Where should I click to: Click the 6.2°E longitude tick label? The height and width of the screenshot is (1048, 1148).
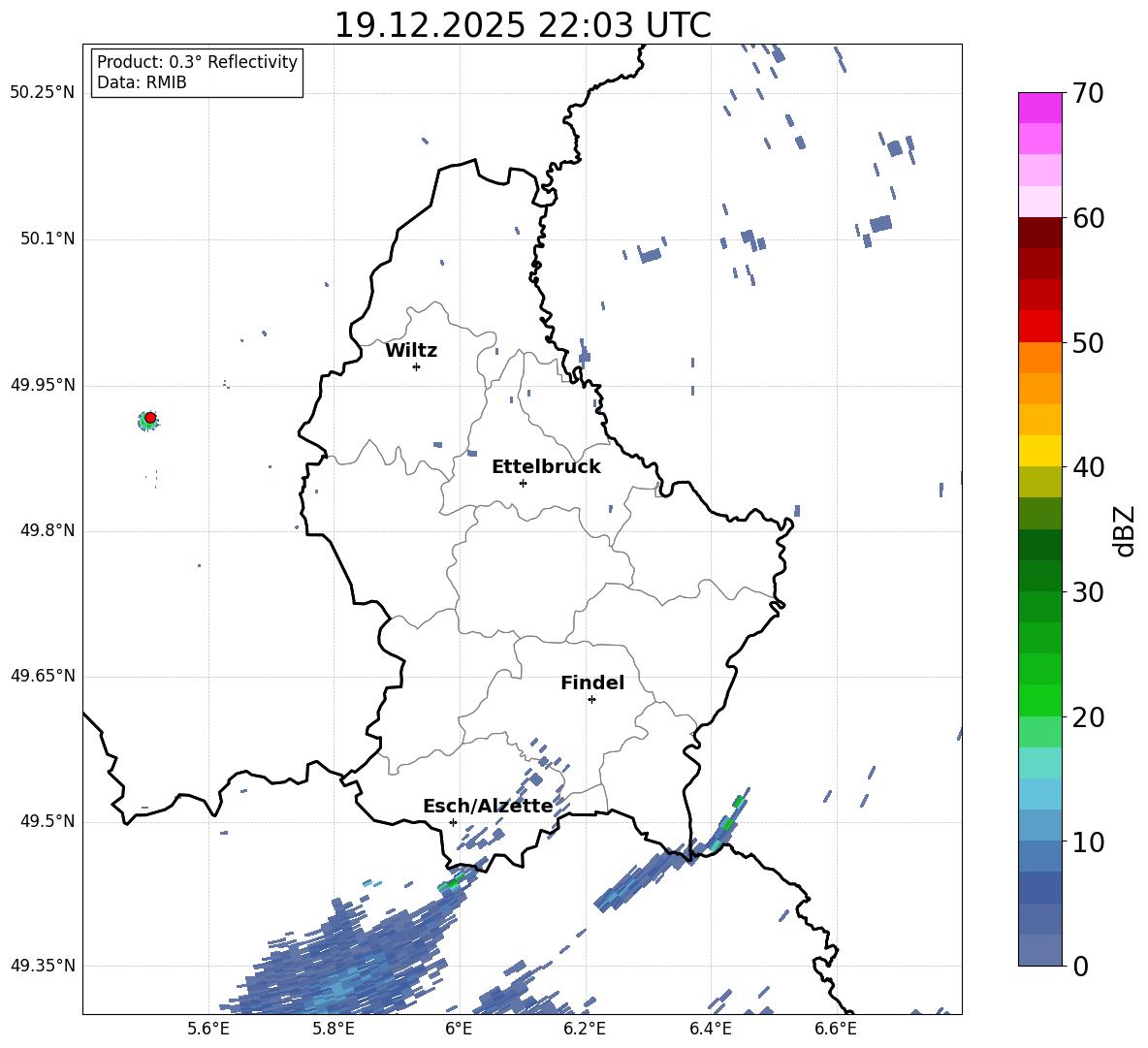(585, 1029)
